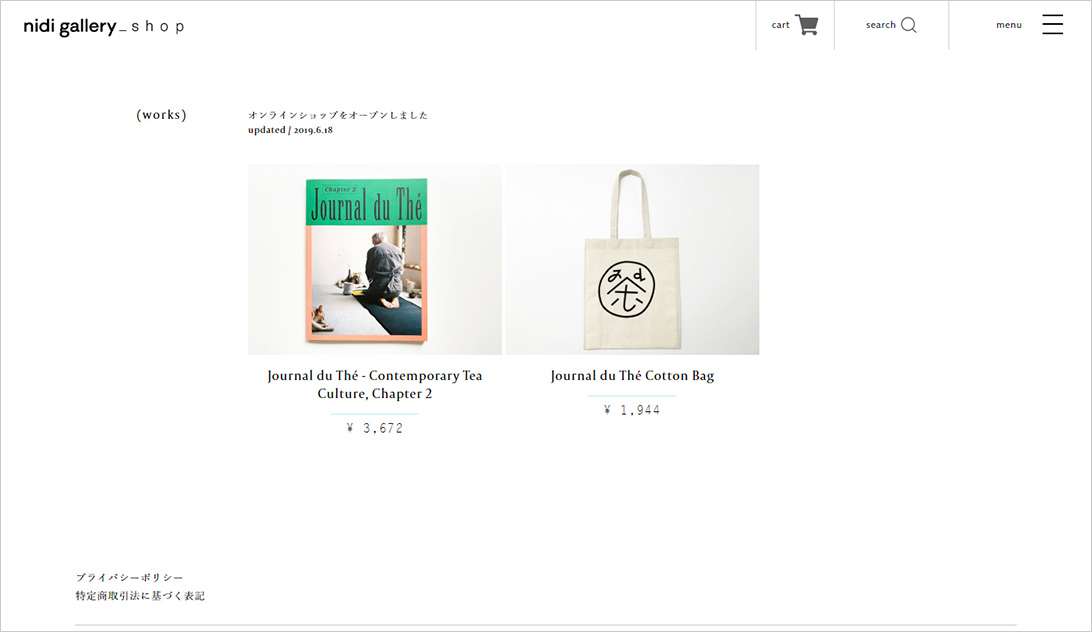Screen dimensions: 1092x632
Task: Click the 'search' text label
Action: 880,25
